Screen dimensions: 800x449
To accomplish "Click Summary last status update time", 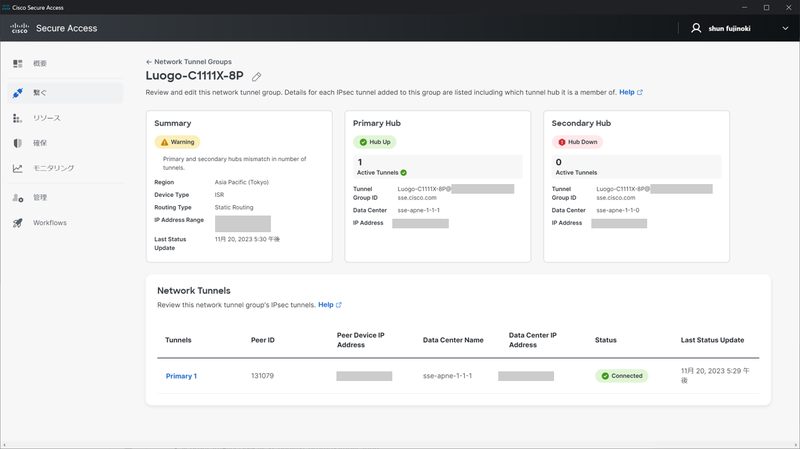I will pos(247,239).
